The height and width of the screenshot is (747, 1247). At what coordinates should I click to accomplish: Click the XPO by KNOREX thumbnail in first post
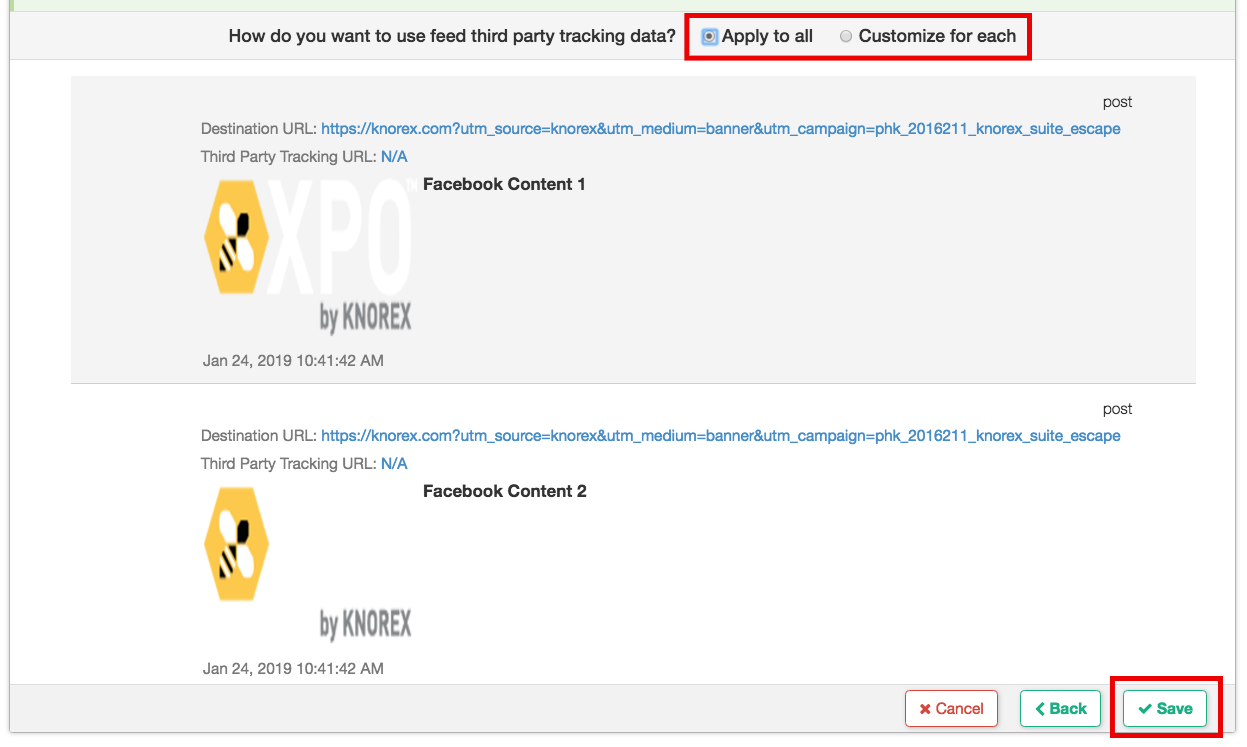pyautogui.click(x=308, y=256)
